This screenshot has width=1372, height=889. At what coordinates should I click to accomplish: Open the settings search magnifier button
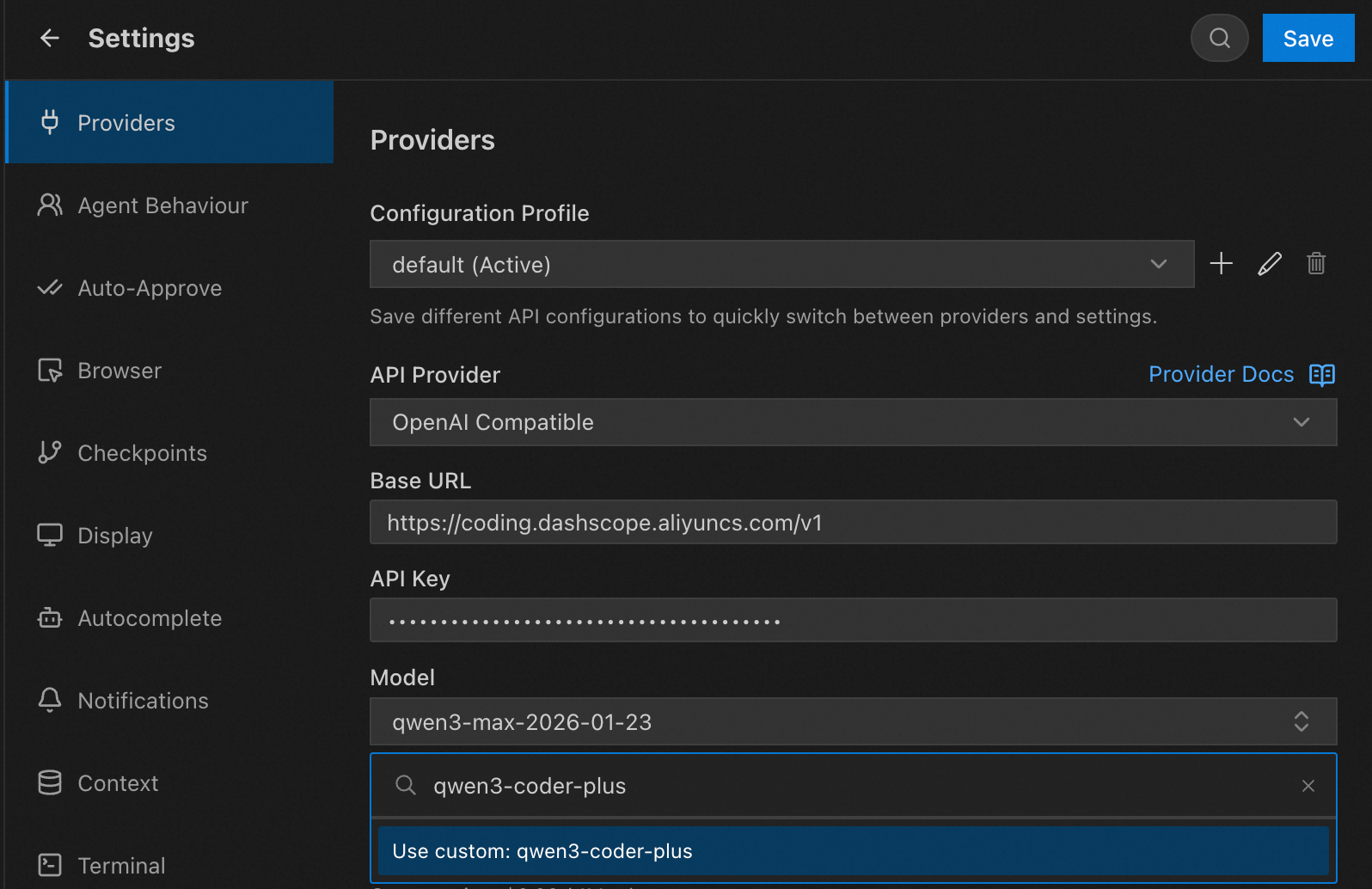pos(1219,38)
